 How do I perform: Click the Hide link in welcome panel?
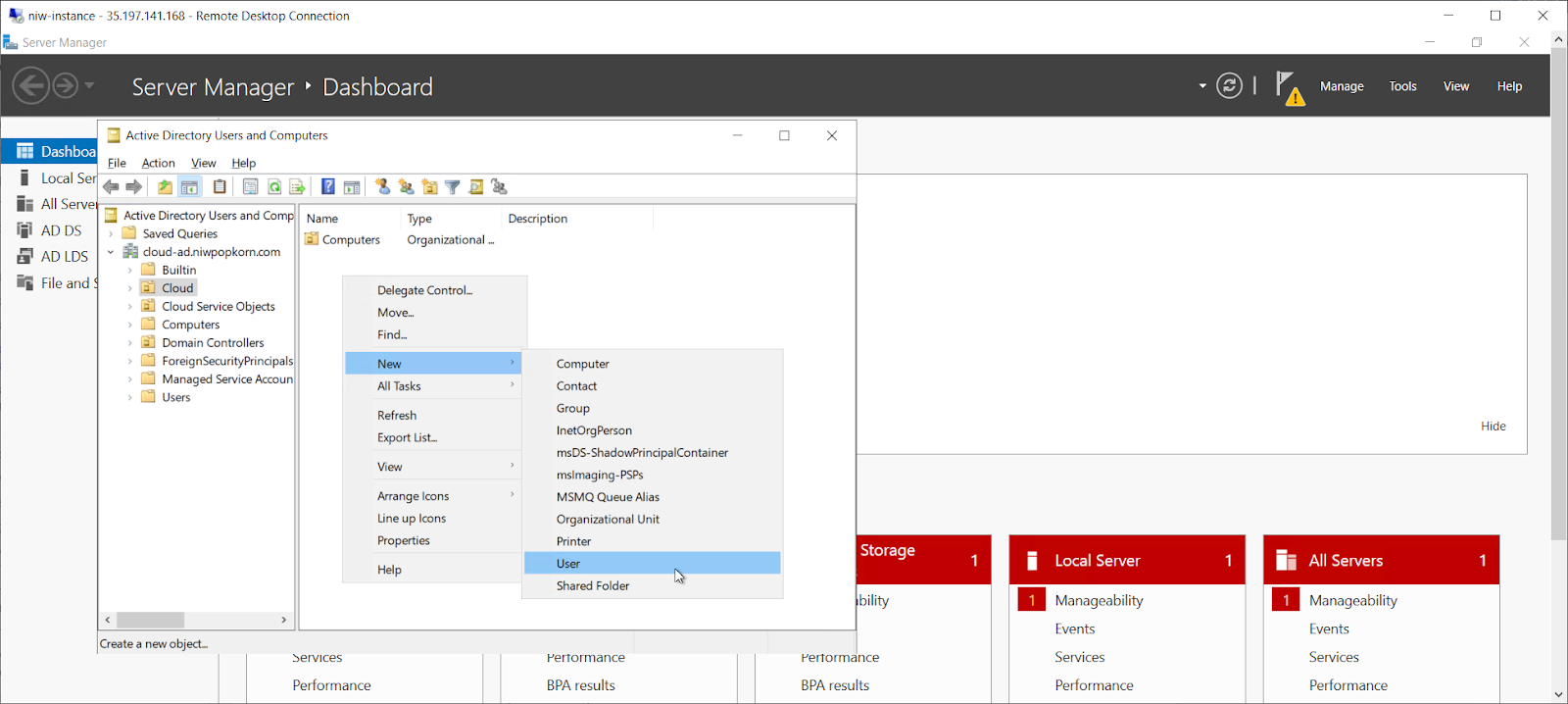1493,427
